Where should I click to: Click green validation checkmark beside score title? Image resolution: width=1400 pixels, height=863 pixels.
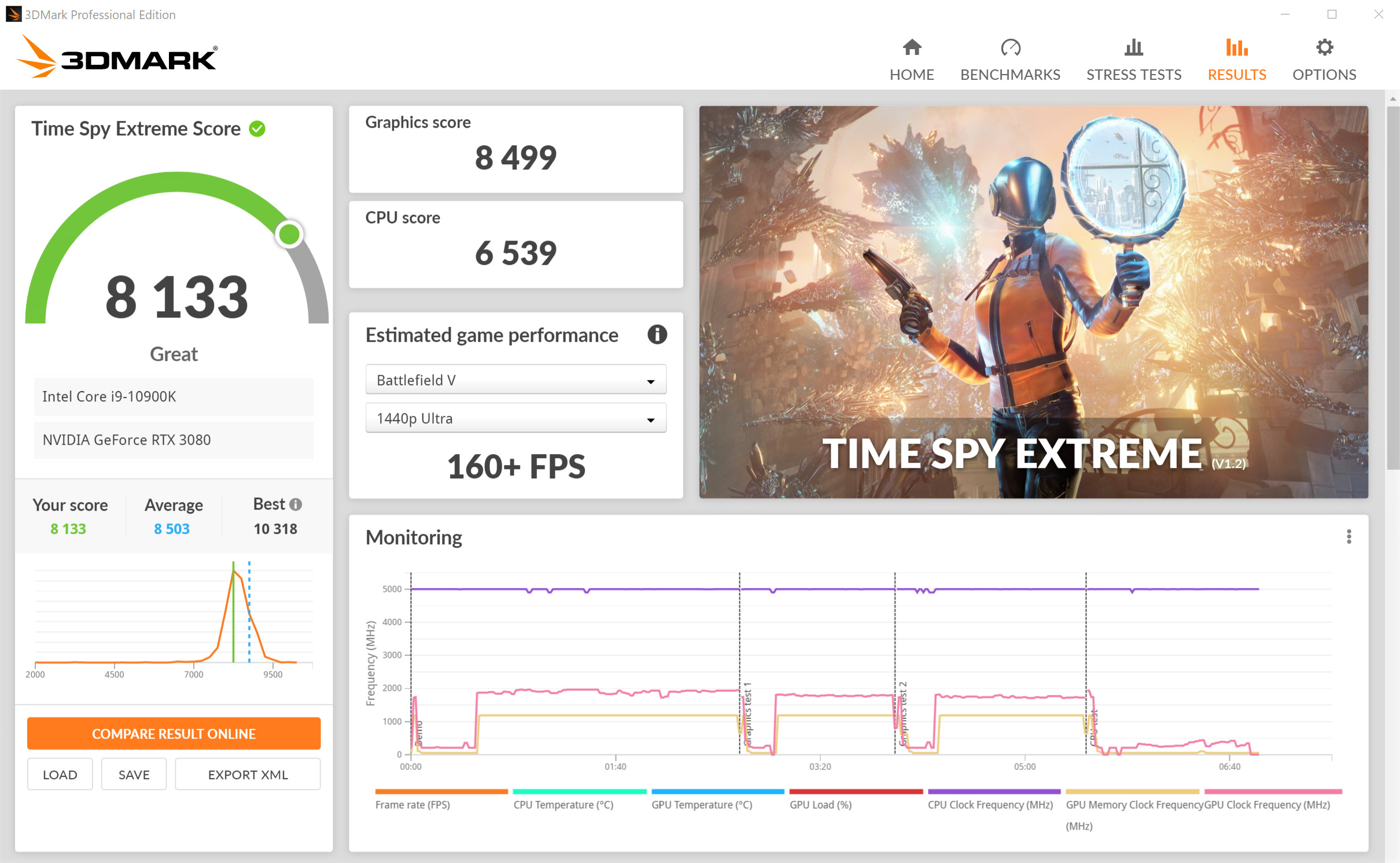point(257,128)
